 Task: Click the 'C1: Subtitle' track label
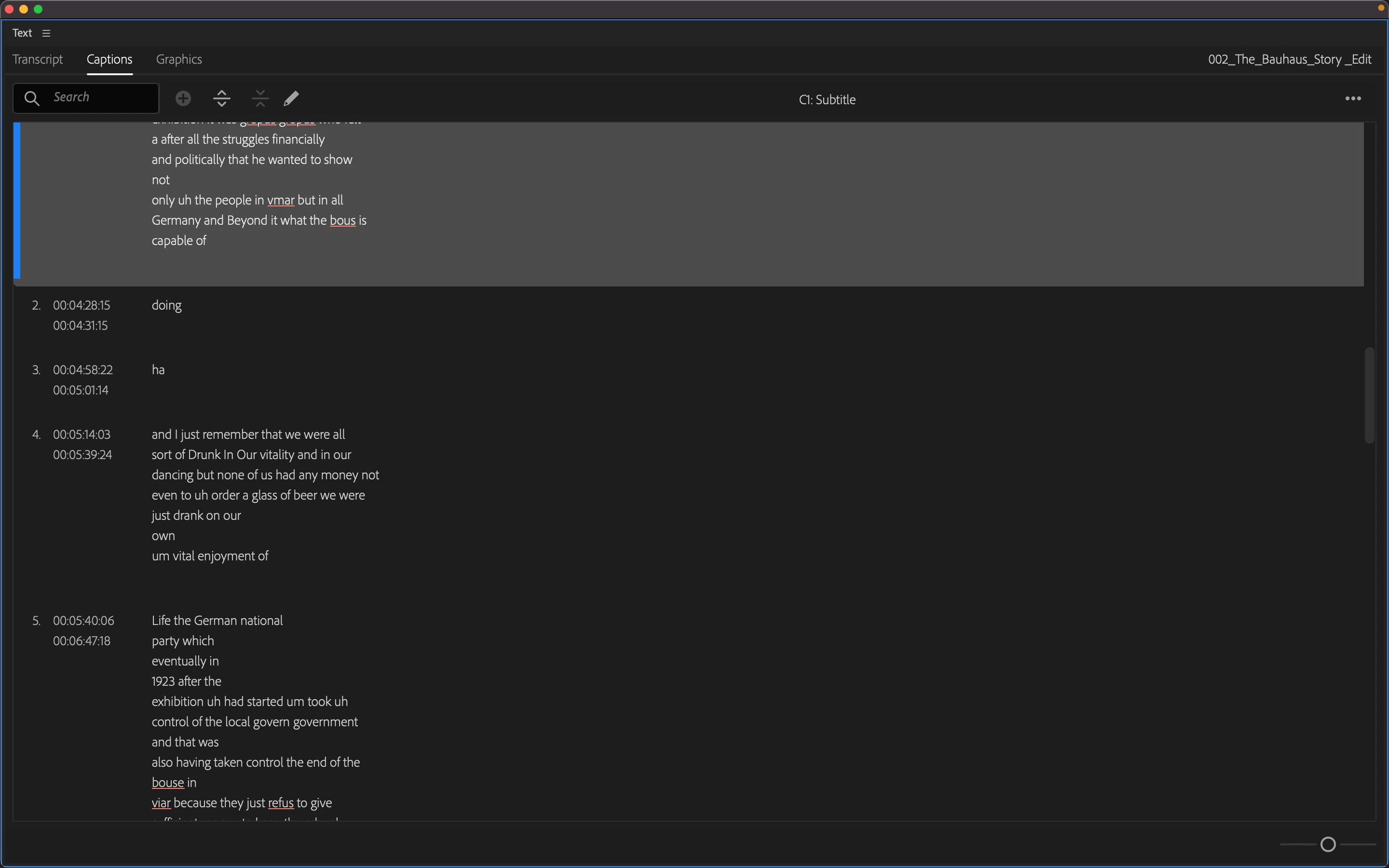827,99
